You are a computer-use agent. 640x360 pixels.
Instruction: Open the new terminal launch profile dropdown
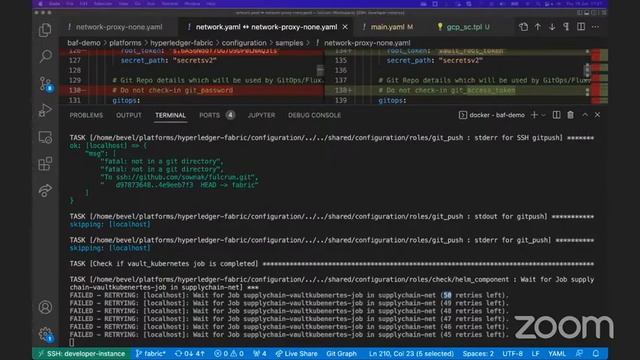click(x=543, y=116)
